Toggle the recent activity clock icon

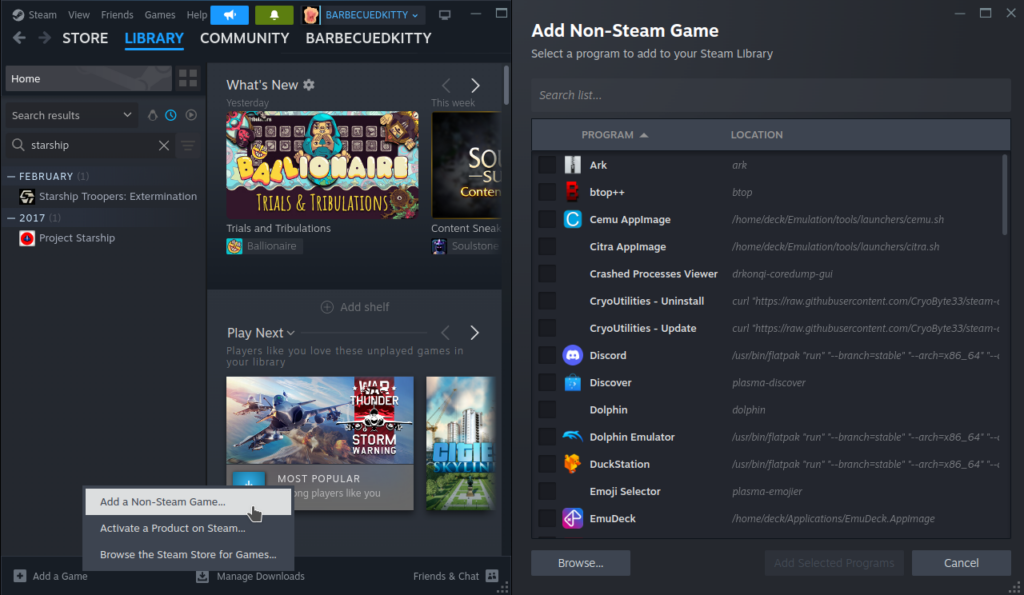(x=171, y=116)
